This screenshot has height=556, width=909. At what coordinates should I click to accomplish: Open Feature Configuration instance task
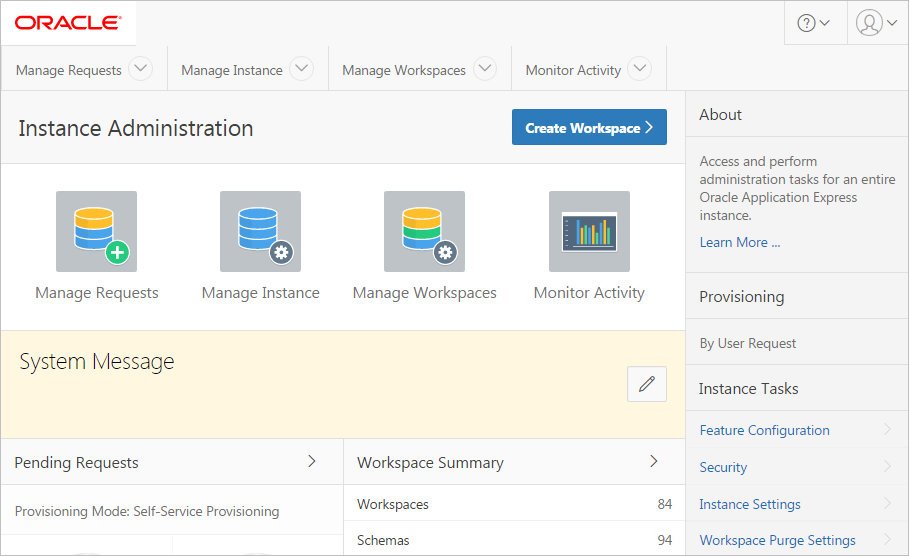(764, 430)
